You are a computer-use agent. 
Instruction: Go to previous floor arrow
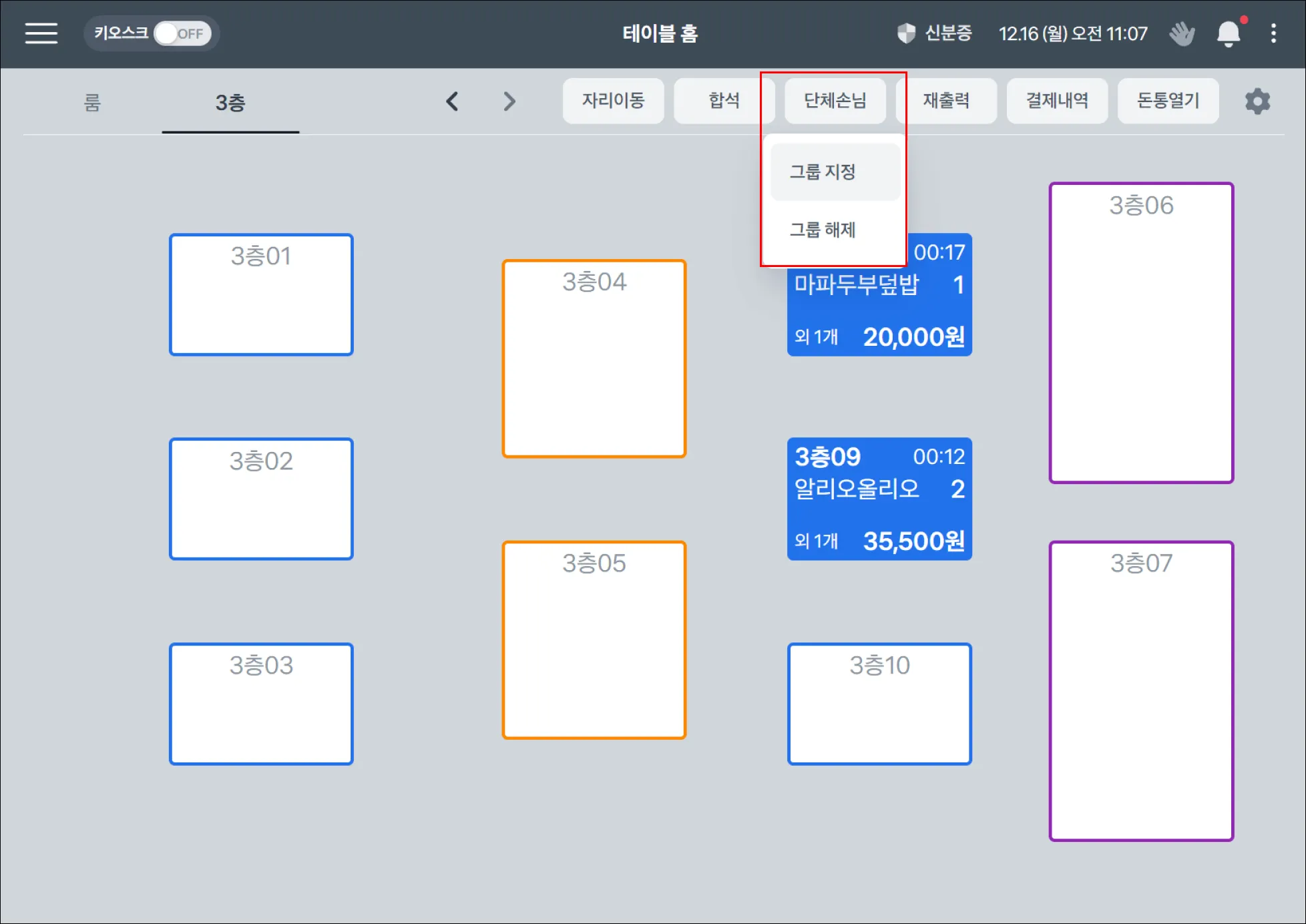click(x=452, y=101)
